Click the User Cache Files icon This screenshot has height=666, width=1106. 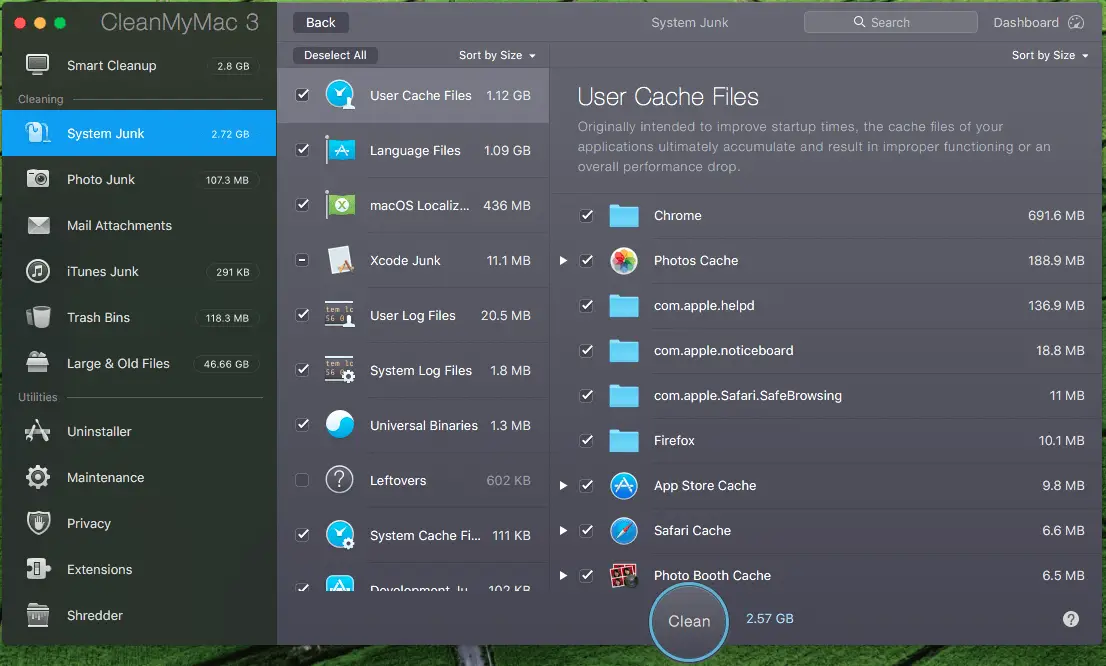click(340, 95)
